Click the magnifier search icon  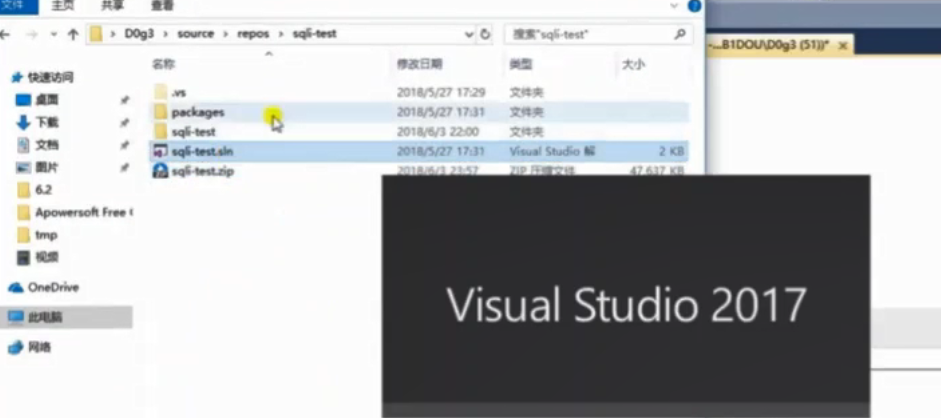(x=680, y=34)
